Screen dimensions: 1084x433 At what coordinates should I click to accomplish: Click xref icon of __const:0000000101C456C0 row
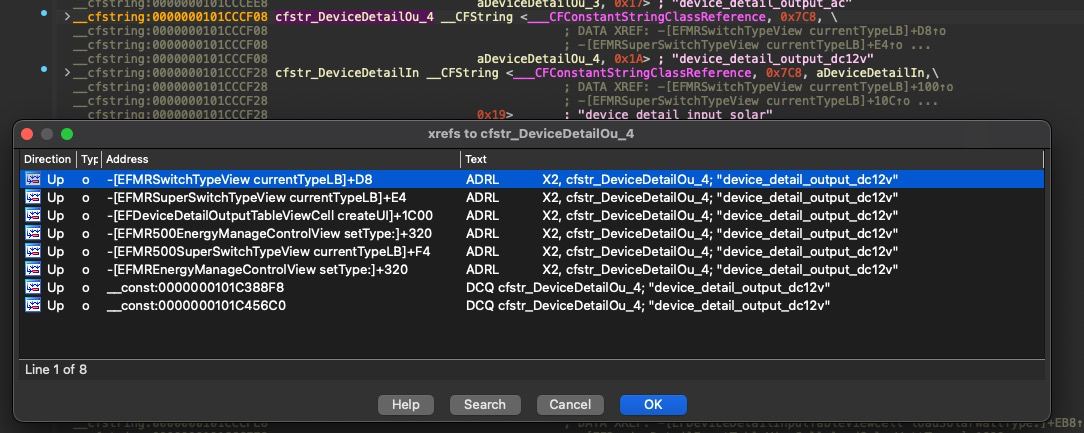pyautogui.click(x=33, y=305)
